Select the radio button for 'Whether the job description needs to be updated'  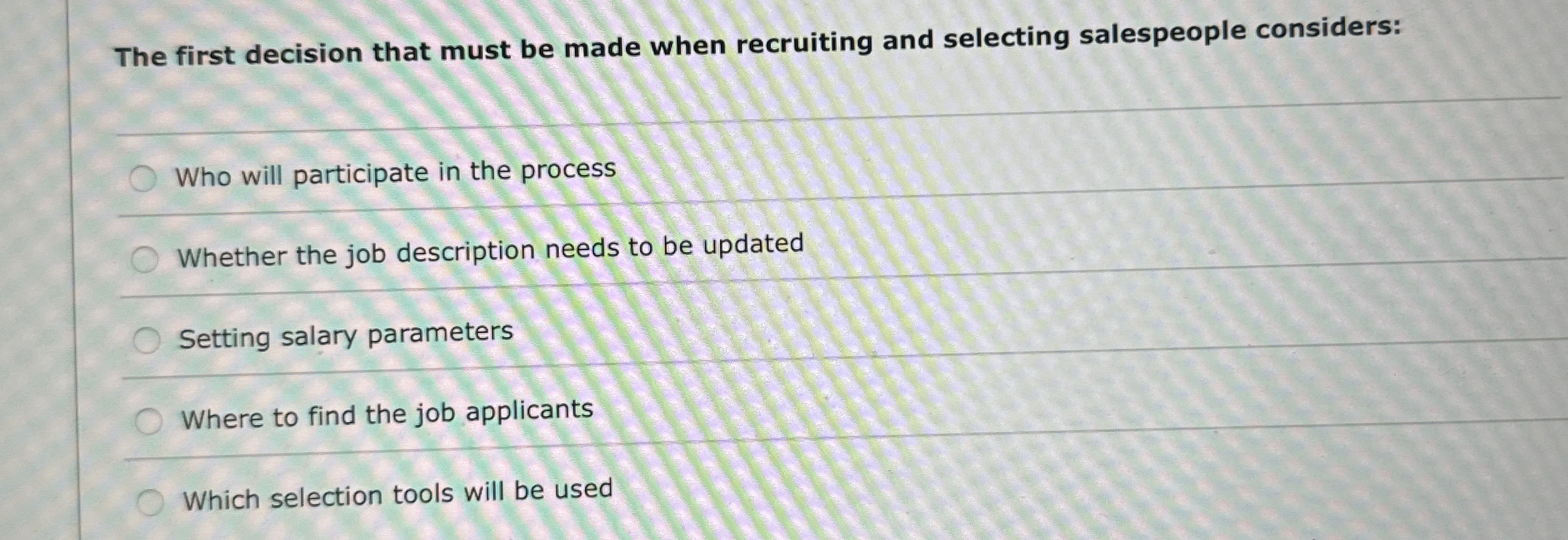(x=145, y=259)
